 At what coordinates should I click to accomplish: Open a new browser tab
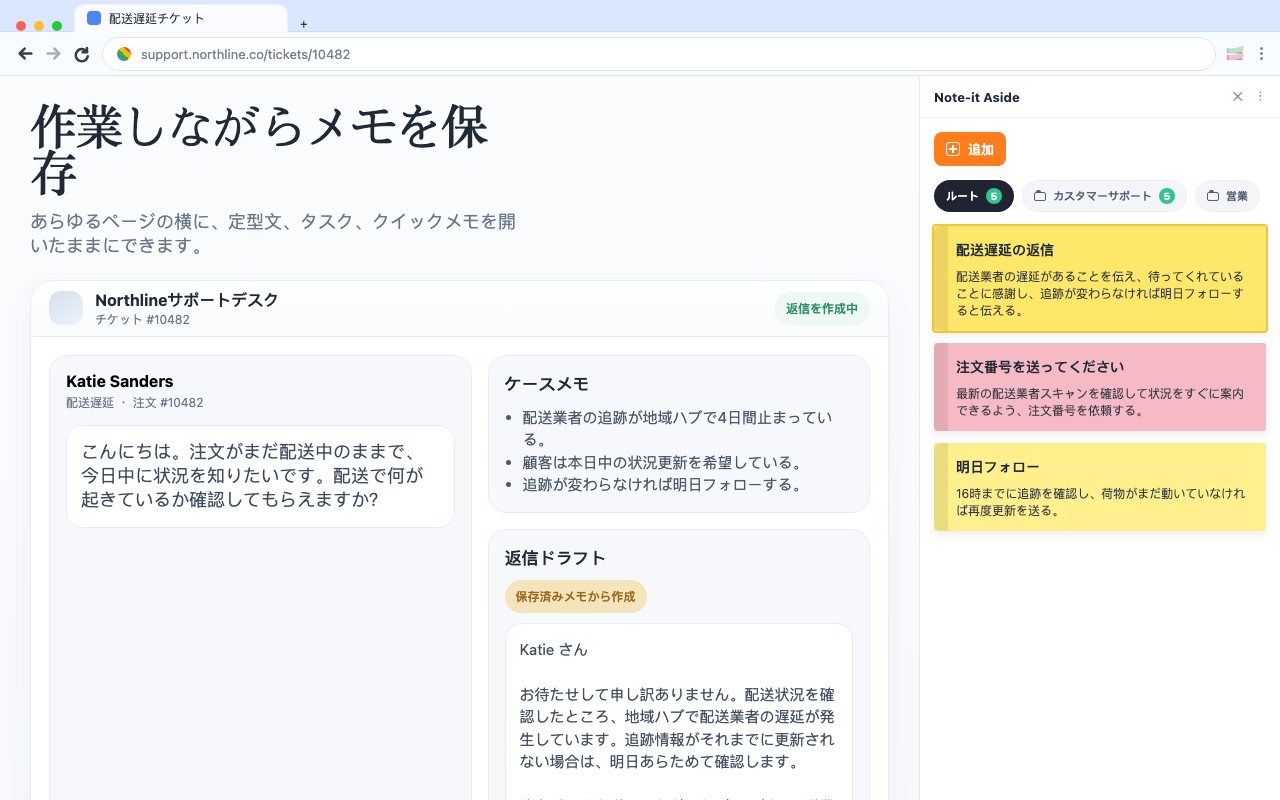pyautogui.click(x=303, y=24)
